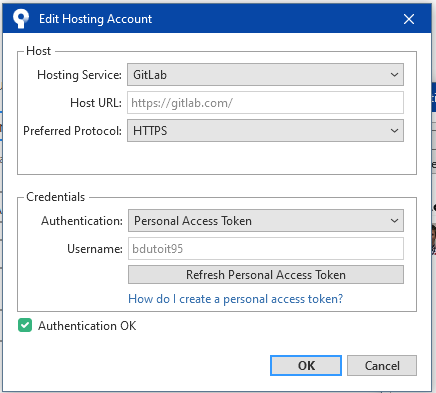The width and height of the screenshot is (436, 393).
Task: Click the Edit Hosting Account title text
Action: [95, 19]
